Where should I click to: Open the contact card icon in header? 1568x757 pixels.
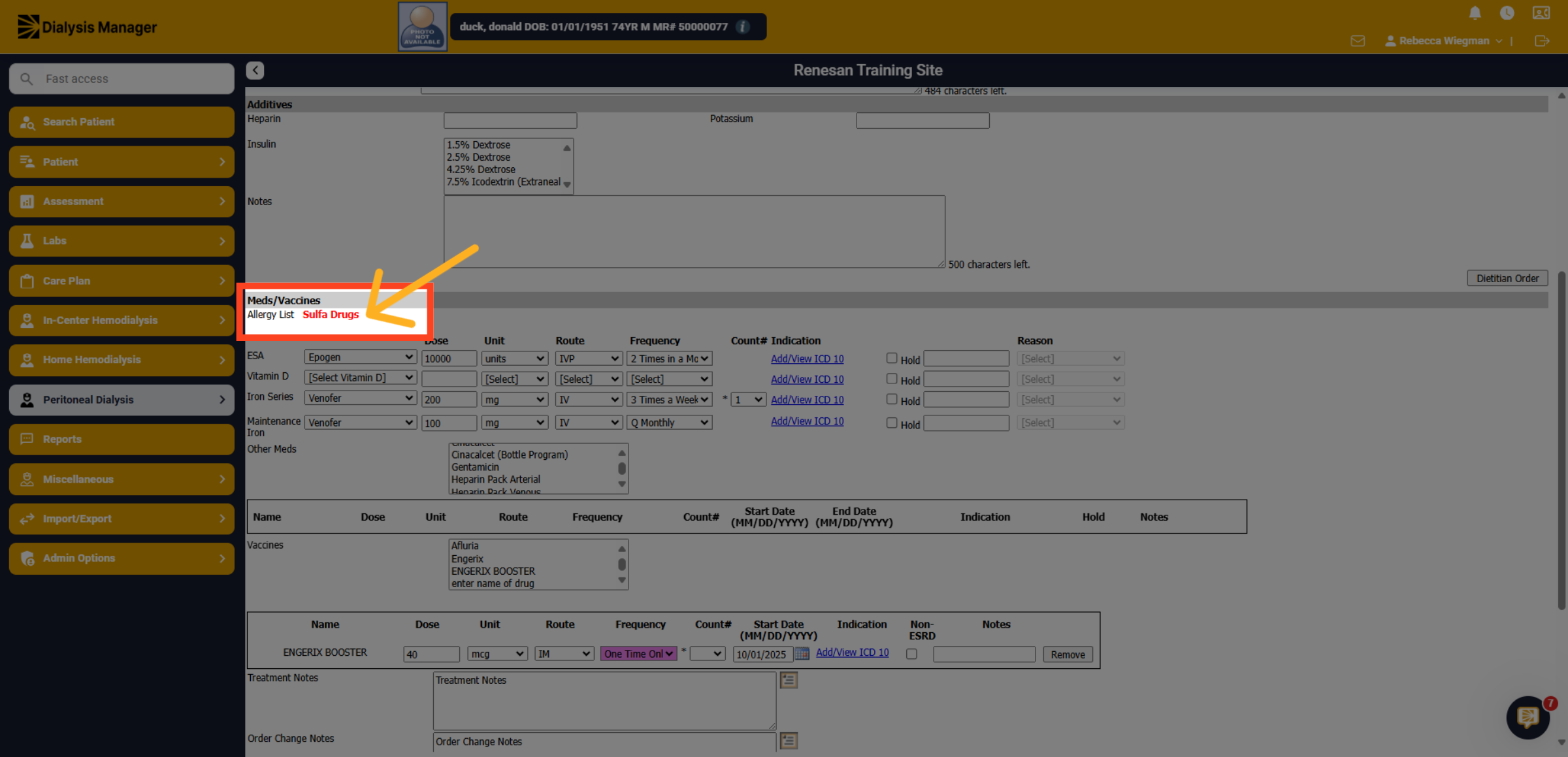coord(1541,12)
